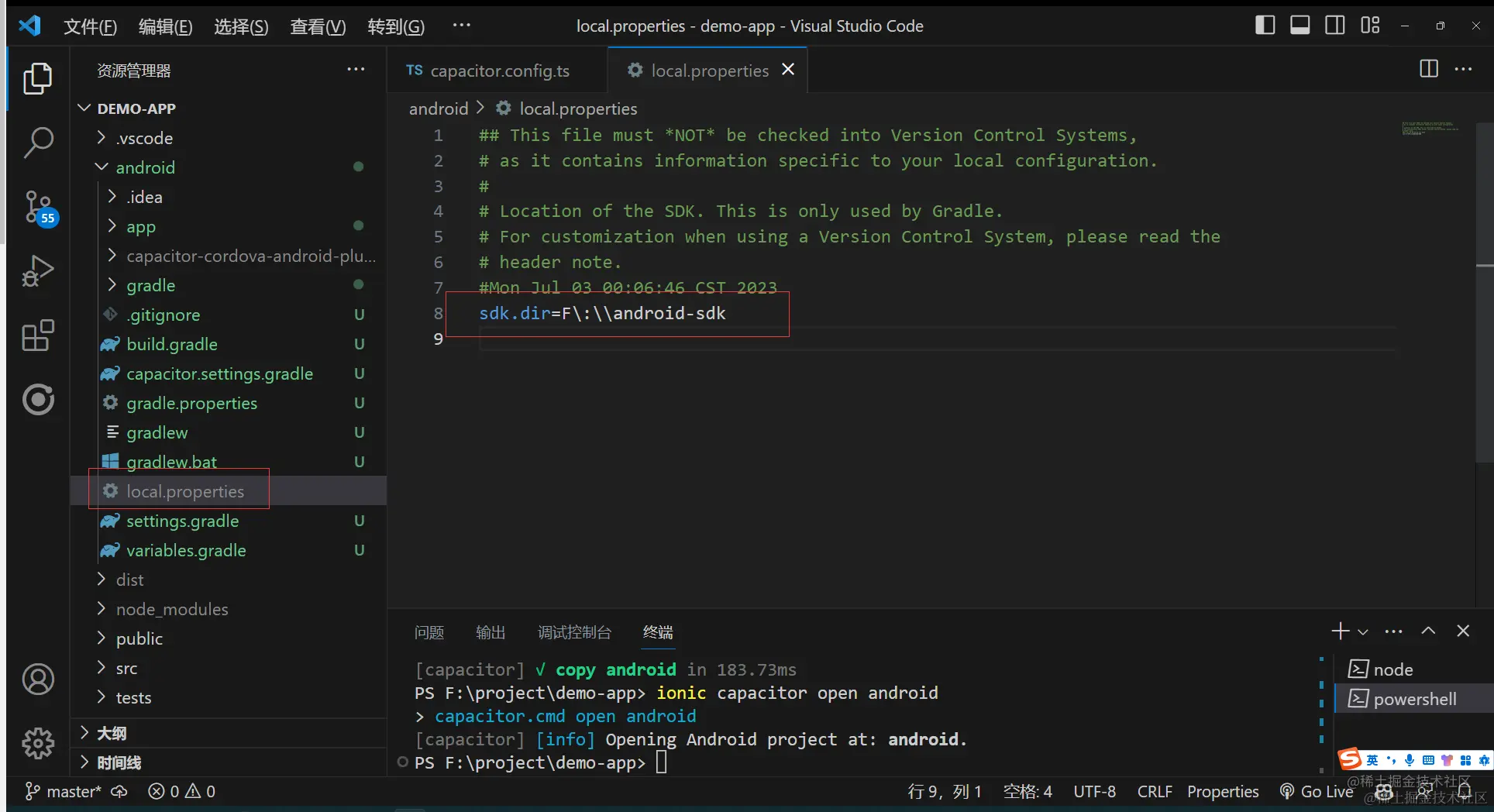
Task: Create a new terminal with plus icon
Action: click(1340, 631)
